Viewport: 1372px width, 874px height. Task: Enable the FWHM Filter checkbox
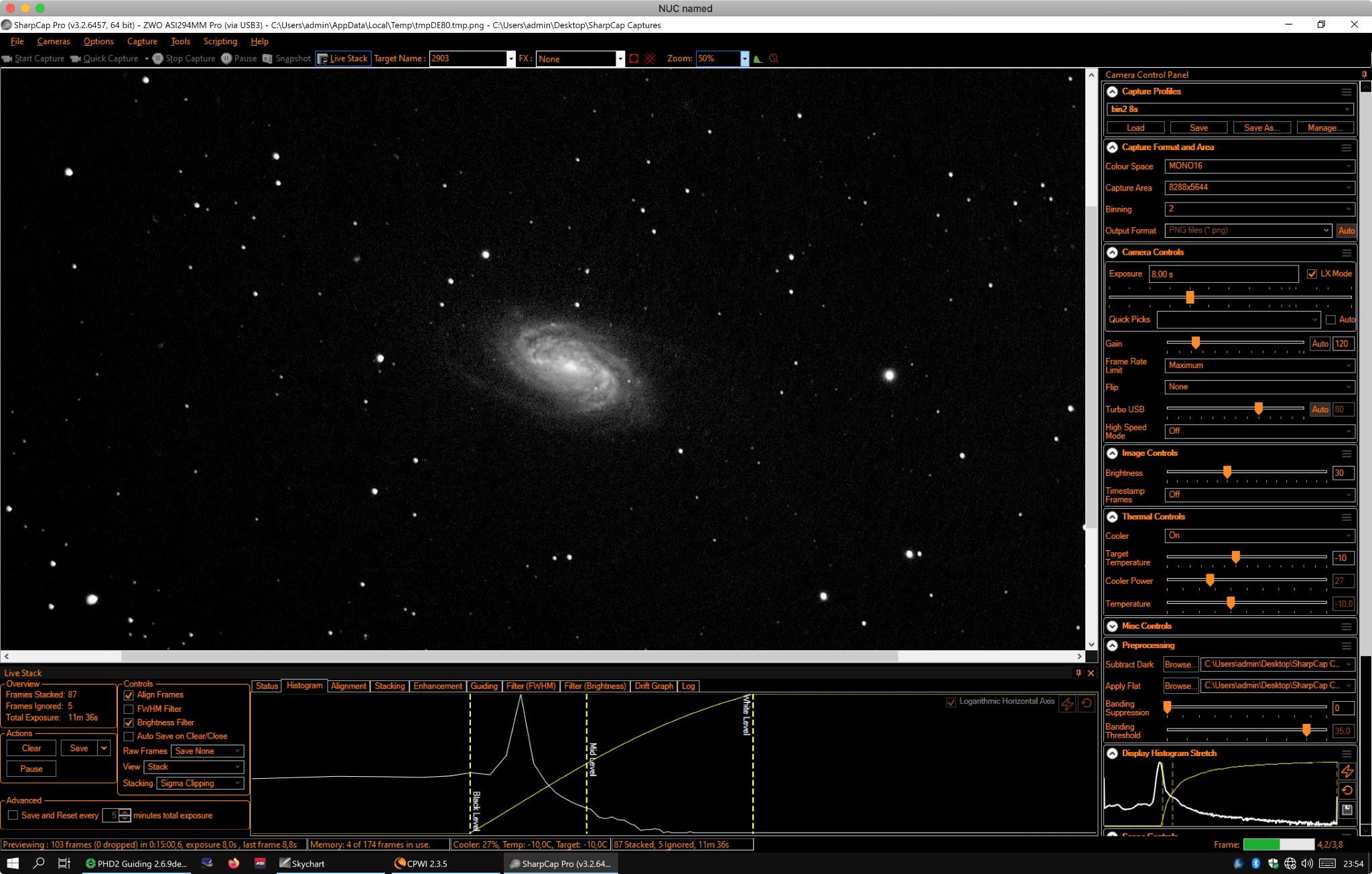(129, 709)
